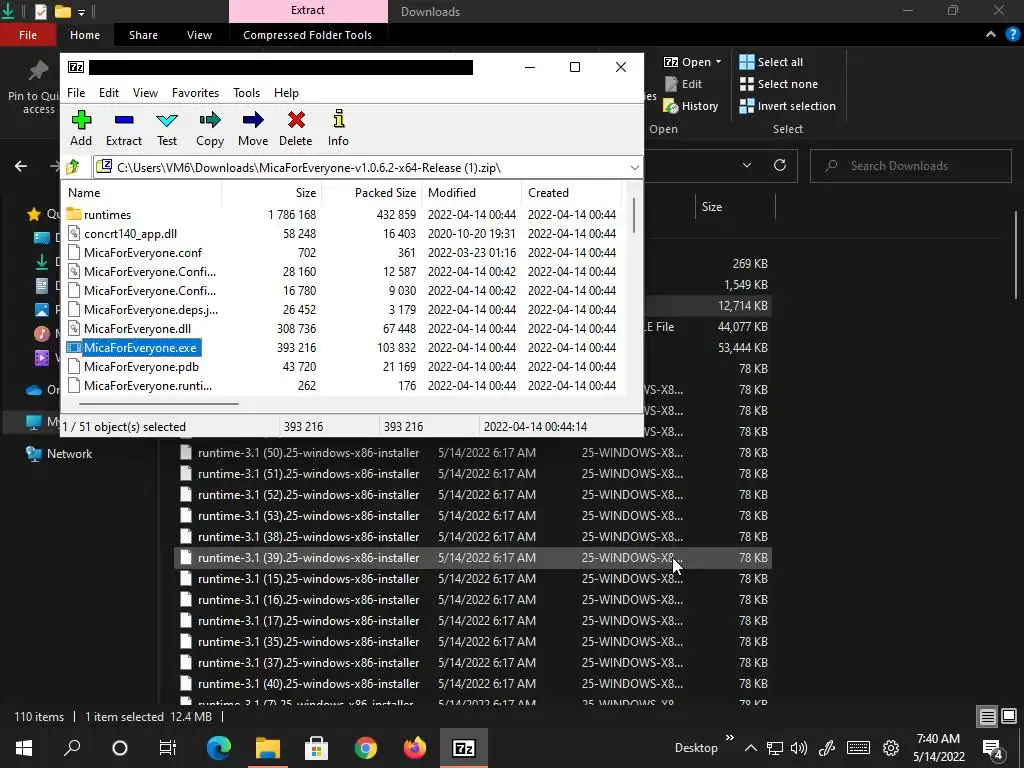Open Quick Access Toolbar customize dropdown
1024x768 pixels.
click(x=81, y=12)
